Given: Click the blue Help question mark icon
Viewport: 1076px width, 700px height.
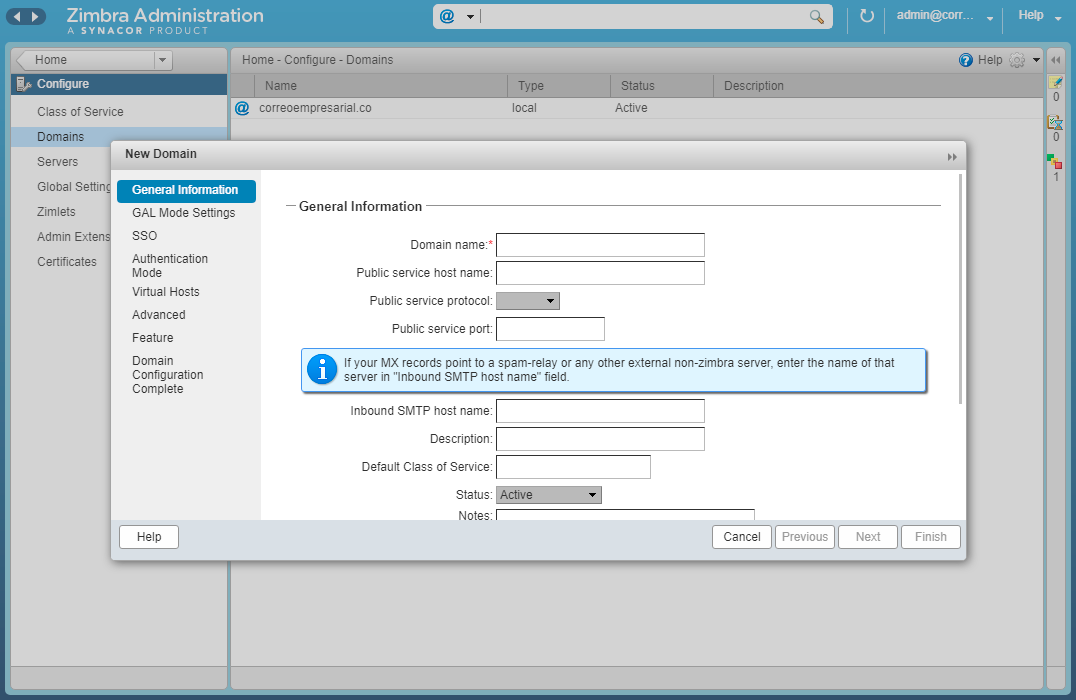Looking at the screenshot, I should [x=966, y=60].
